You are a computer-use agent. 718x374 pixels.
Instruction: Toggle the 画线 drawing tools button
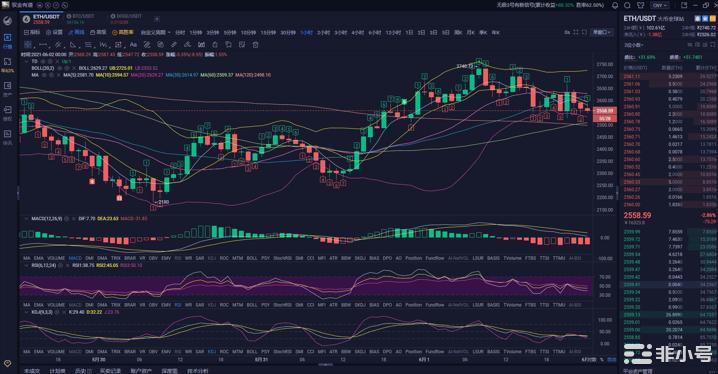[76, 33]
